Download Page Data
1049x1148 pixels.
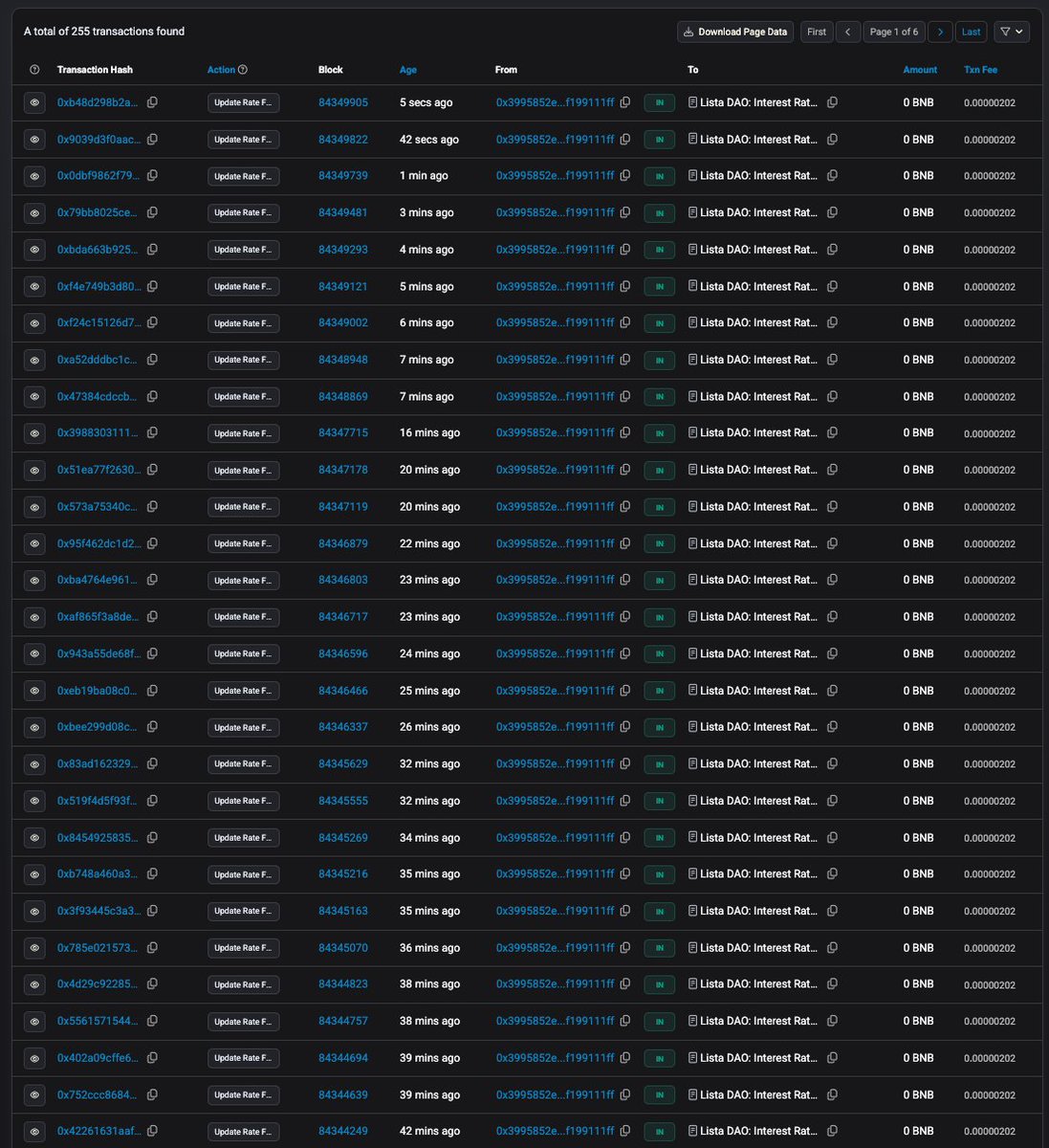click(x=736, y=32)
